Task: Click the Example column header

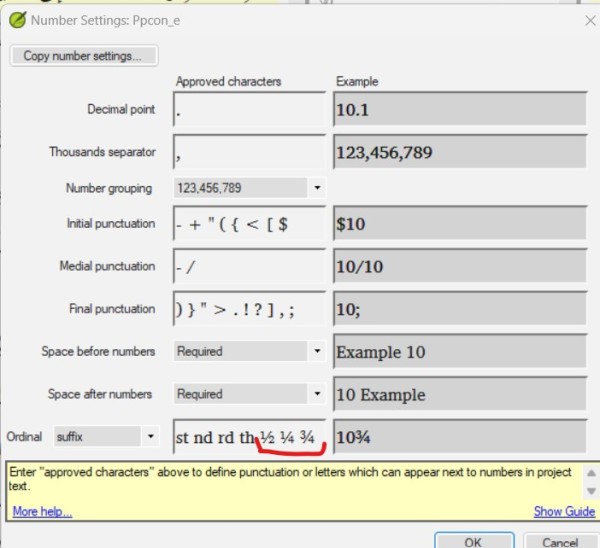Action: [357, 82]
